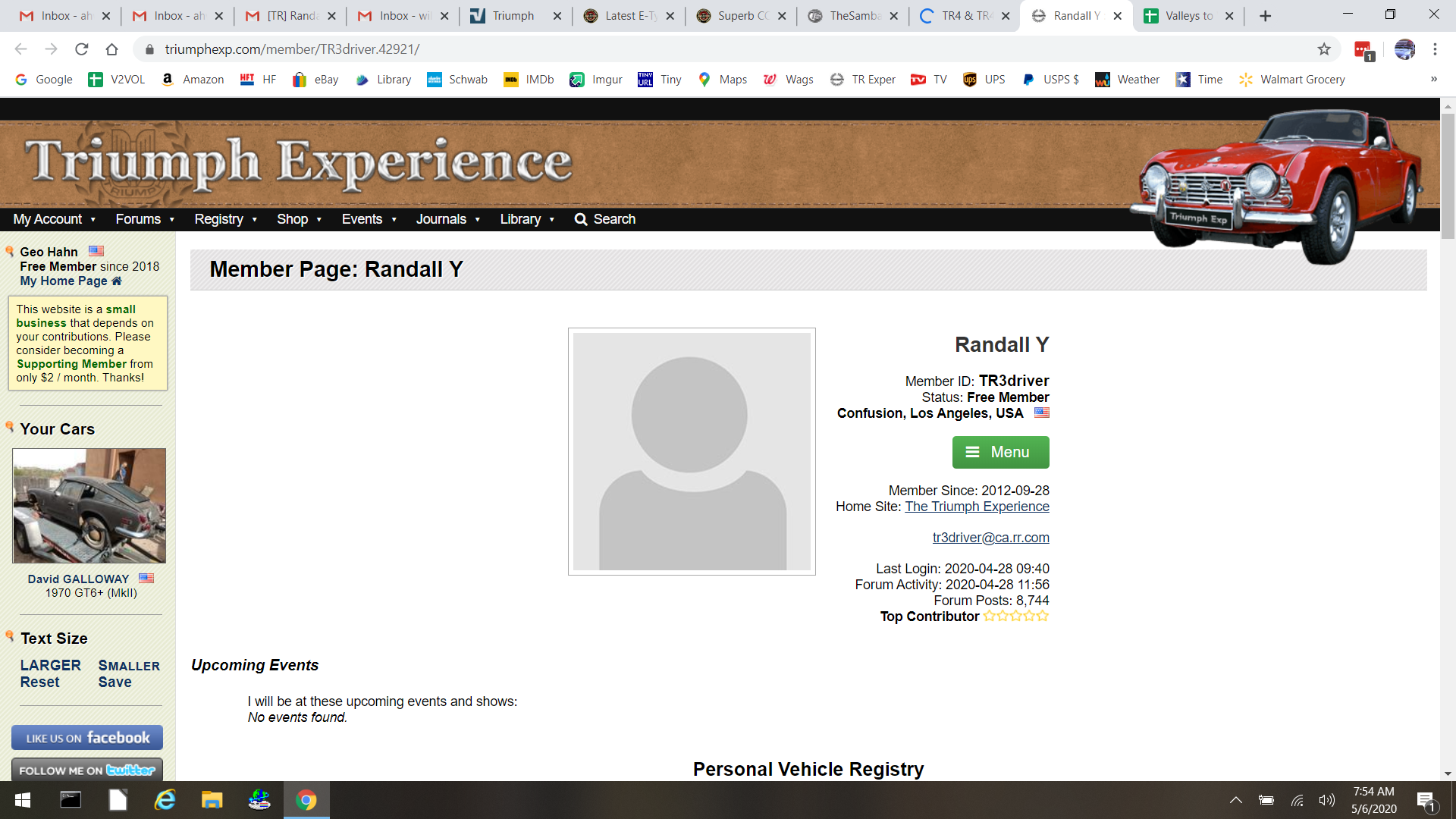
Task: Open the Imgur bookmark
Action: pyautogui.click(x=596, y=80)
